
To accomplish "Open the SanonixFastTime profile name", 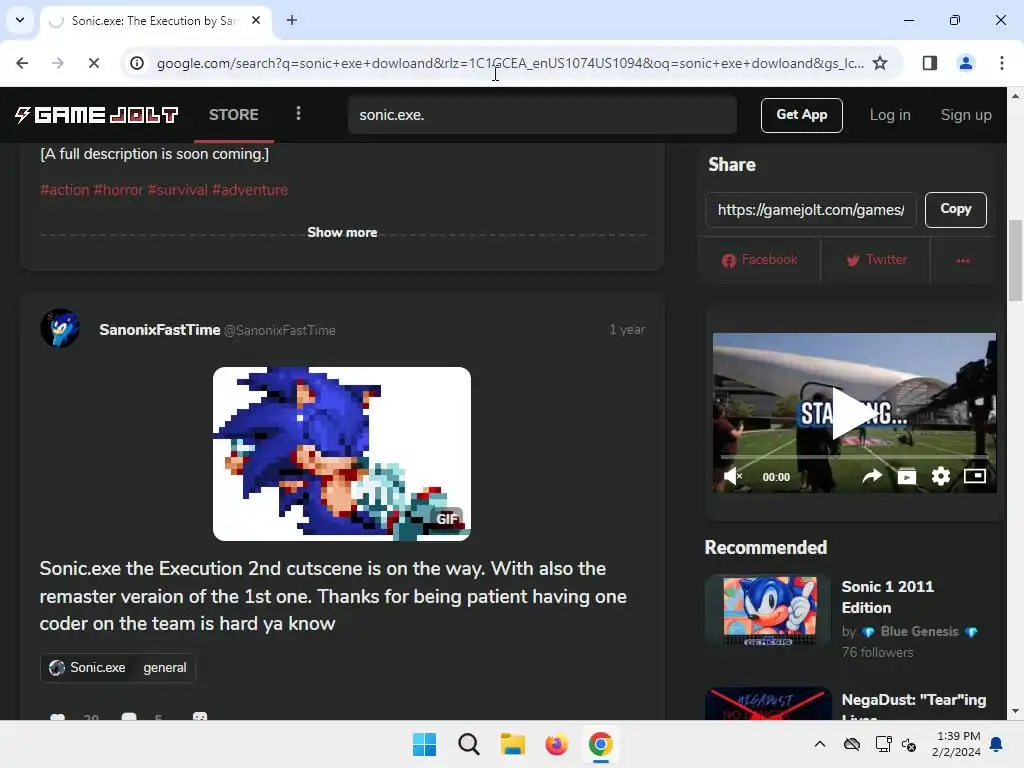I will pos(159,330).
